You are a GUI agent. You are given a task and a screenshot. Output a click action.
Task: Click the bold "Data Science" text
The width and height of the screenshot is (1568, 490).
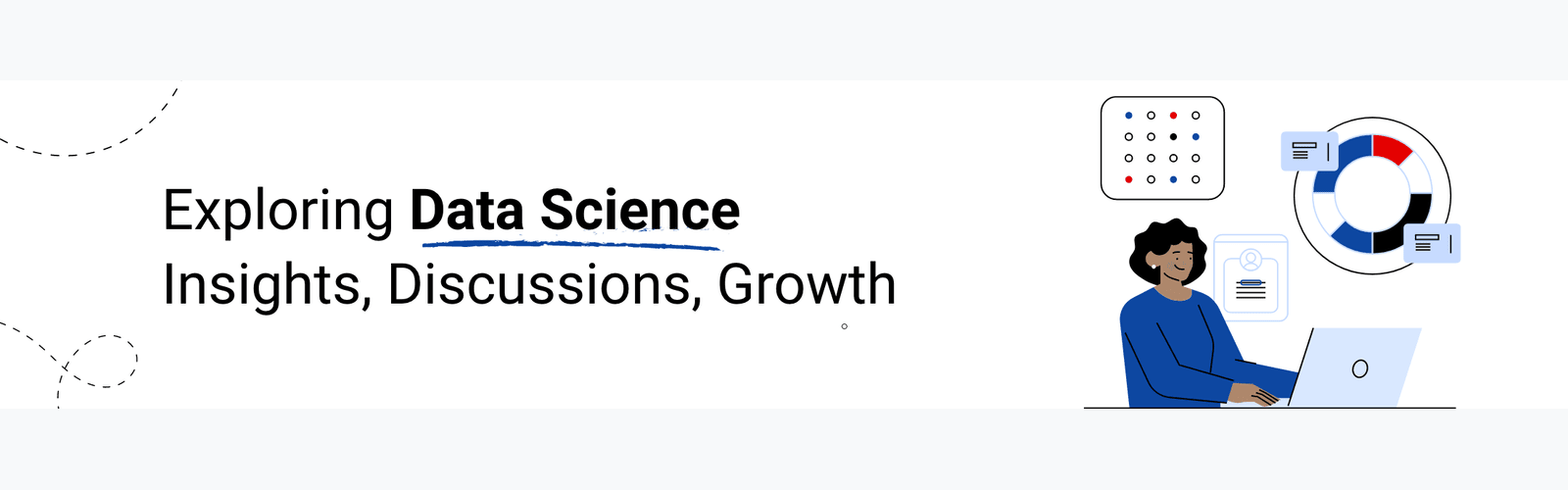(x=574, y=210)
